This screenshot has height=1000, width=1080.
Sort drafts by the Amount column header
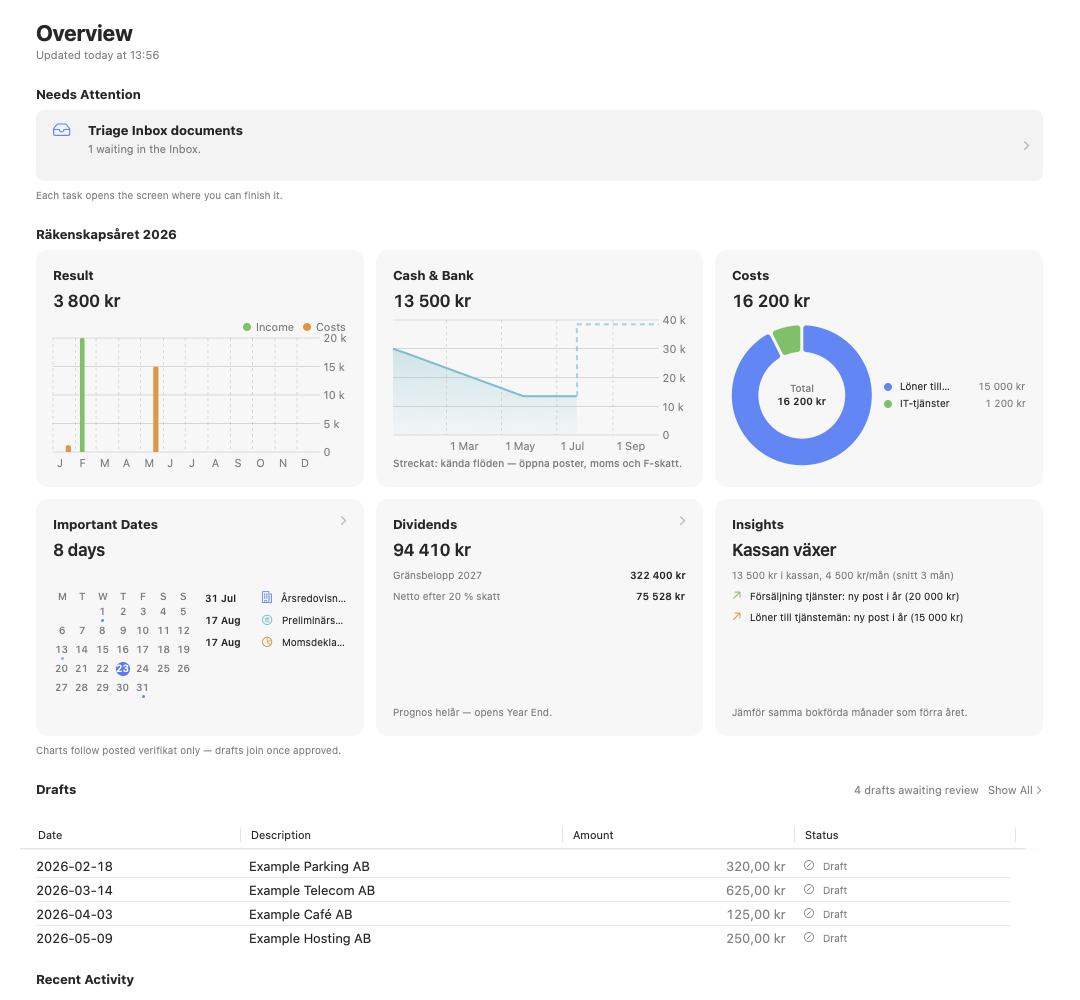(x=593, y=835)
